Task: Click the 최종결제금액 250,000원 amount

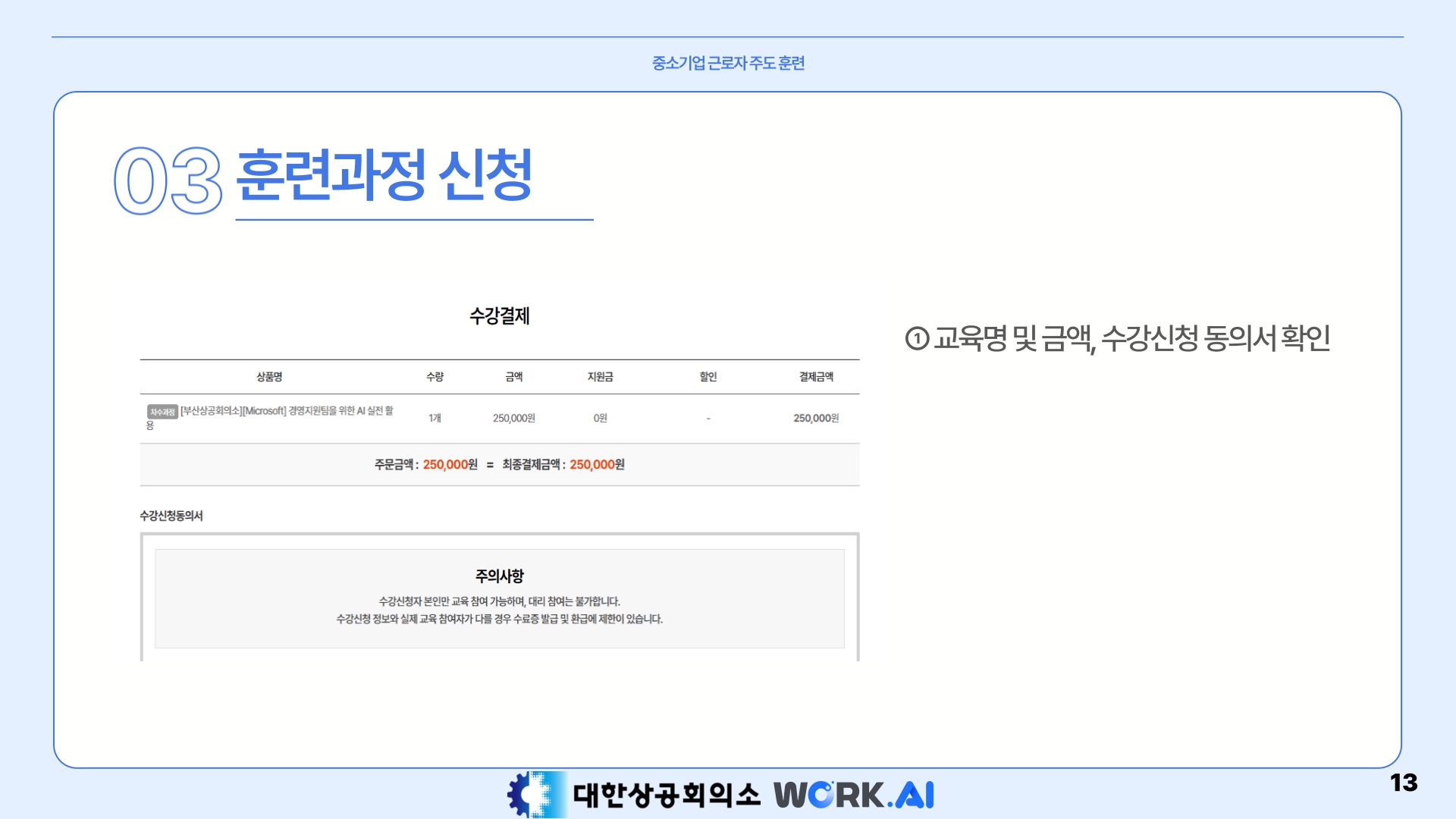Action: (x=597, y=465)
